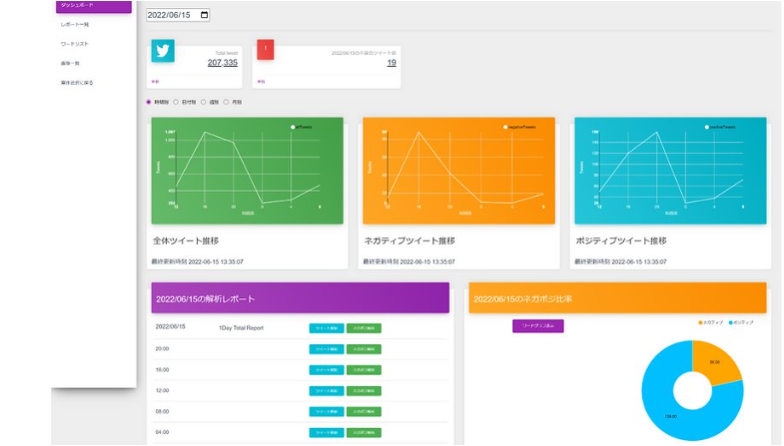This screenshot has width=784, height=446.
Task: Select the 日付別 radio button
Action: coord(176,101)
